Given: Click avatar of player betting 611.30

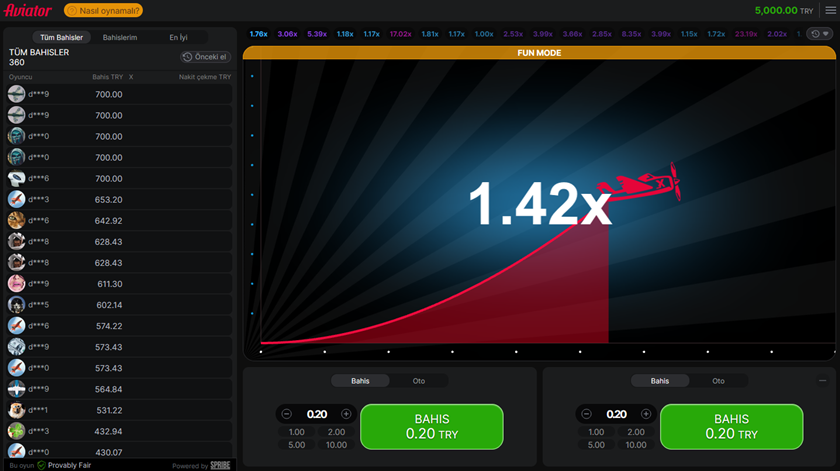Looking at the screenshot, I should (16, 283).
